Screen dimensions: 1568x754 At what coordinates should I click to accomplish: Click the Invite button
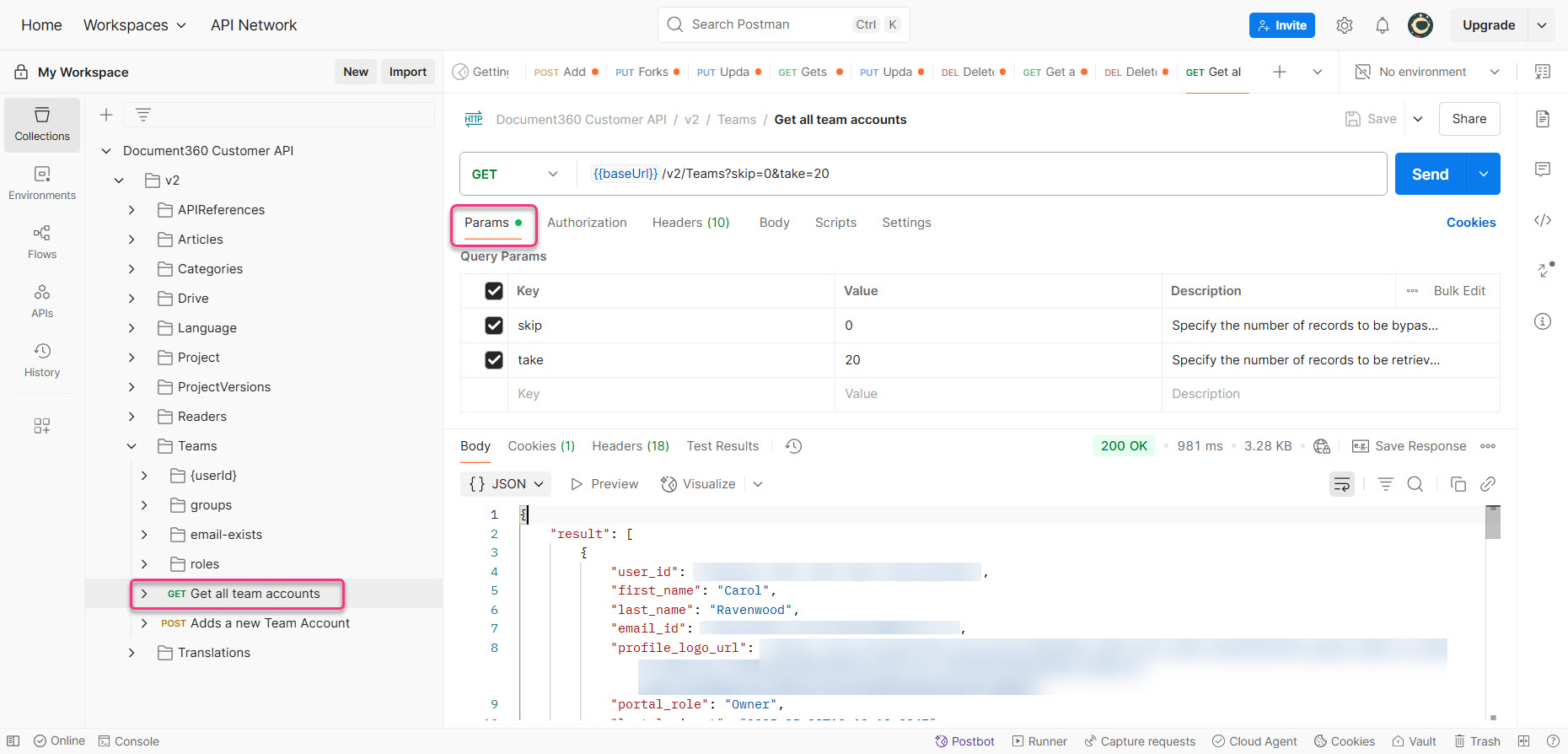pos(1282,25)
